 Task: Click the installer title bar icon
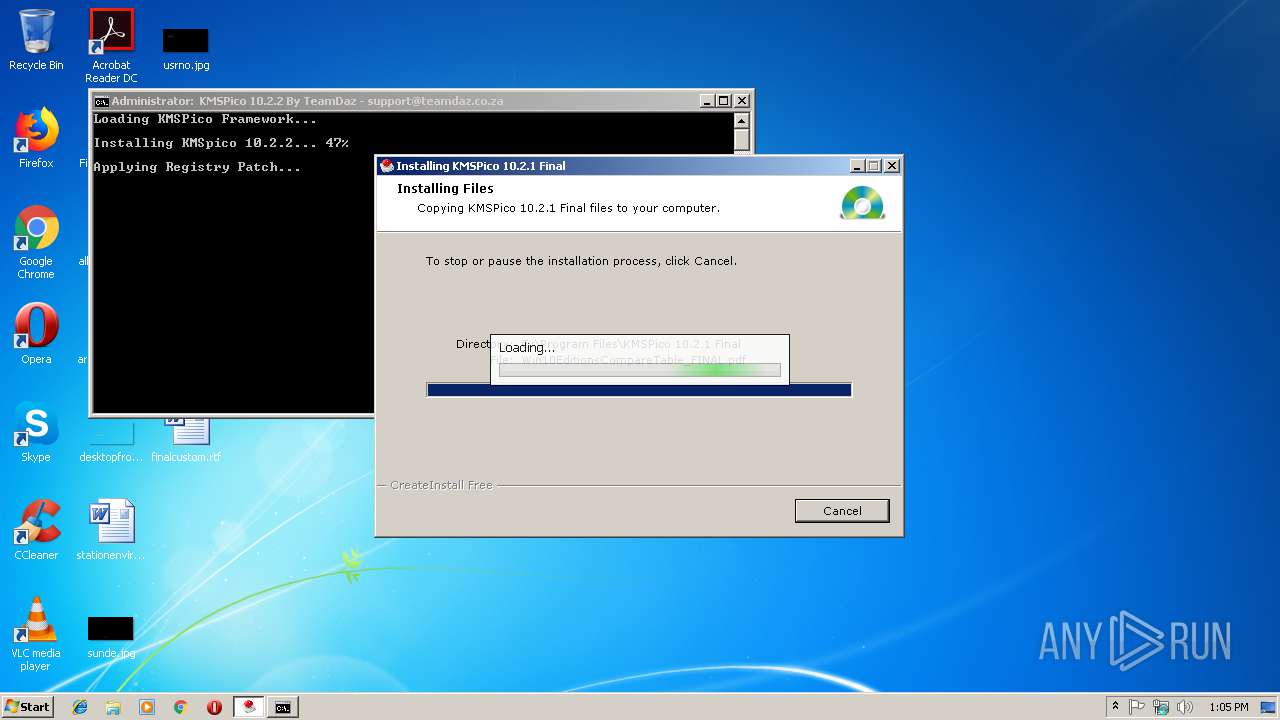click(387, 166)
